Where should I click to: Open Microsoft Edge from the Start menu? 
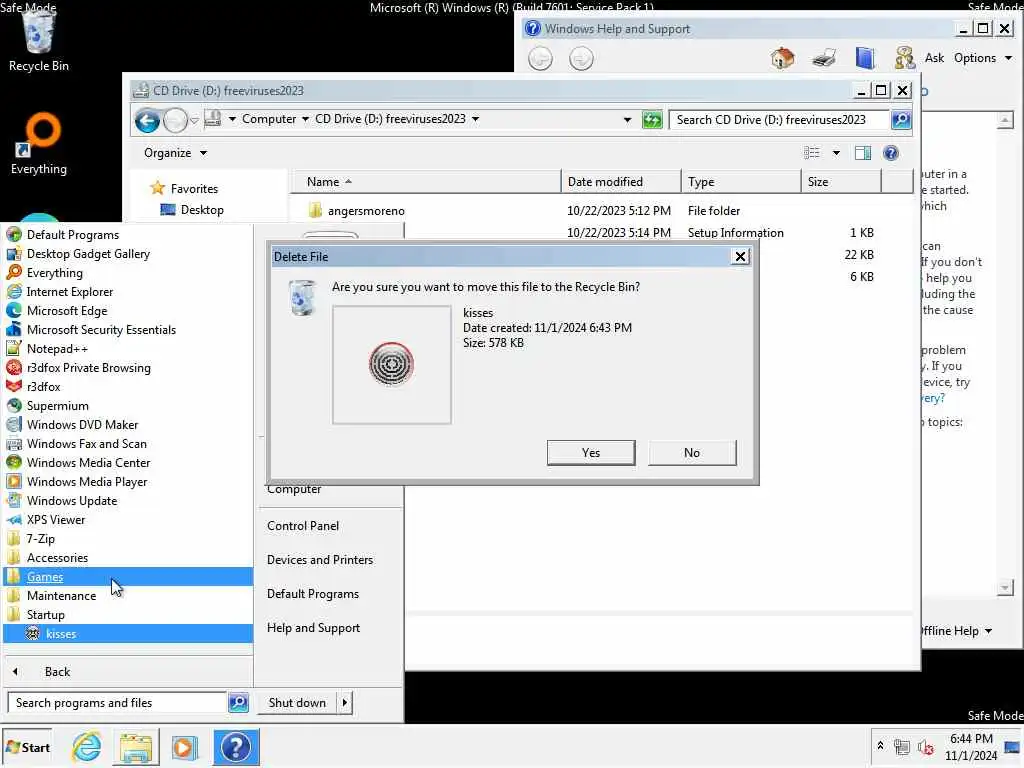(x=128, y=311)
